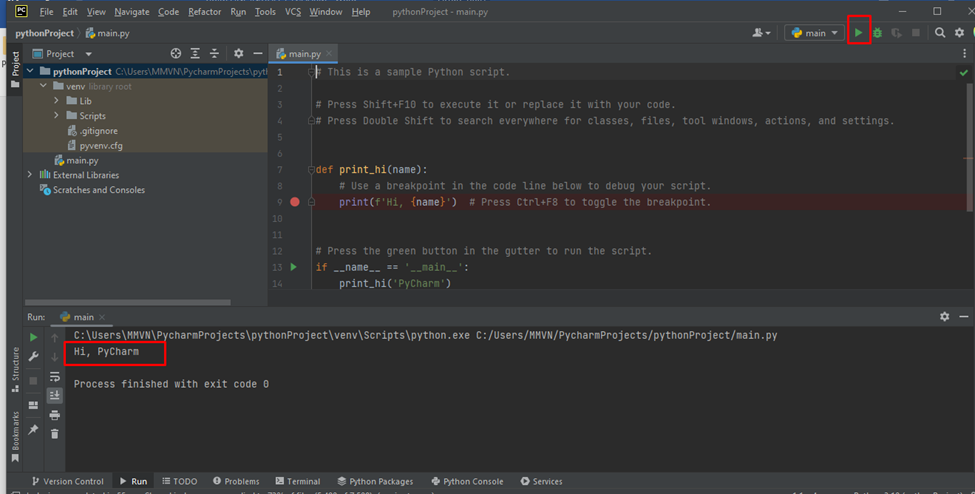
Task: Open the Bookmarks side tool window
Action: pyautogui.click(x=16, y=437)
